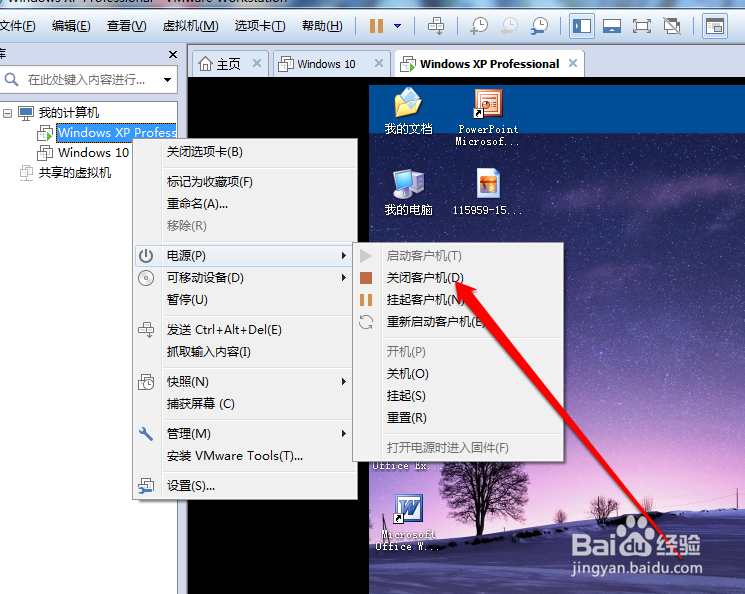This screenshot has height=594, width=745.
Task: Click the wrench icon beside 管理(M)
Action: (x=146, y=433)
